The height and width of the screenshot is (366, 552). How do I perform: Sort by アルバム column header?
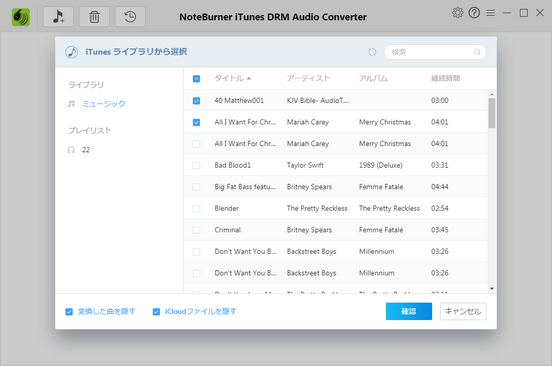(373, 78)
